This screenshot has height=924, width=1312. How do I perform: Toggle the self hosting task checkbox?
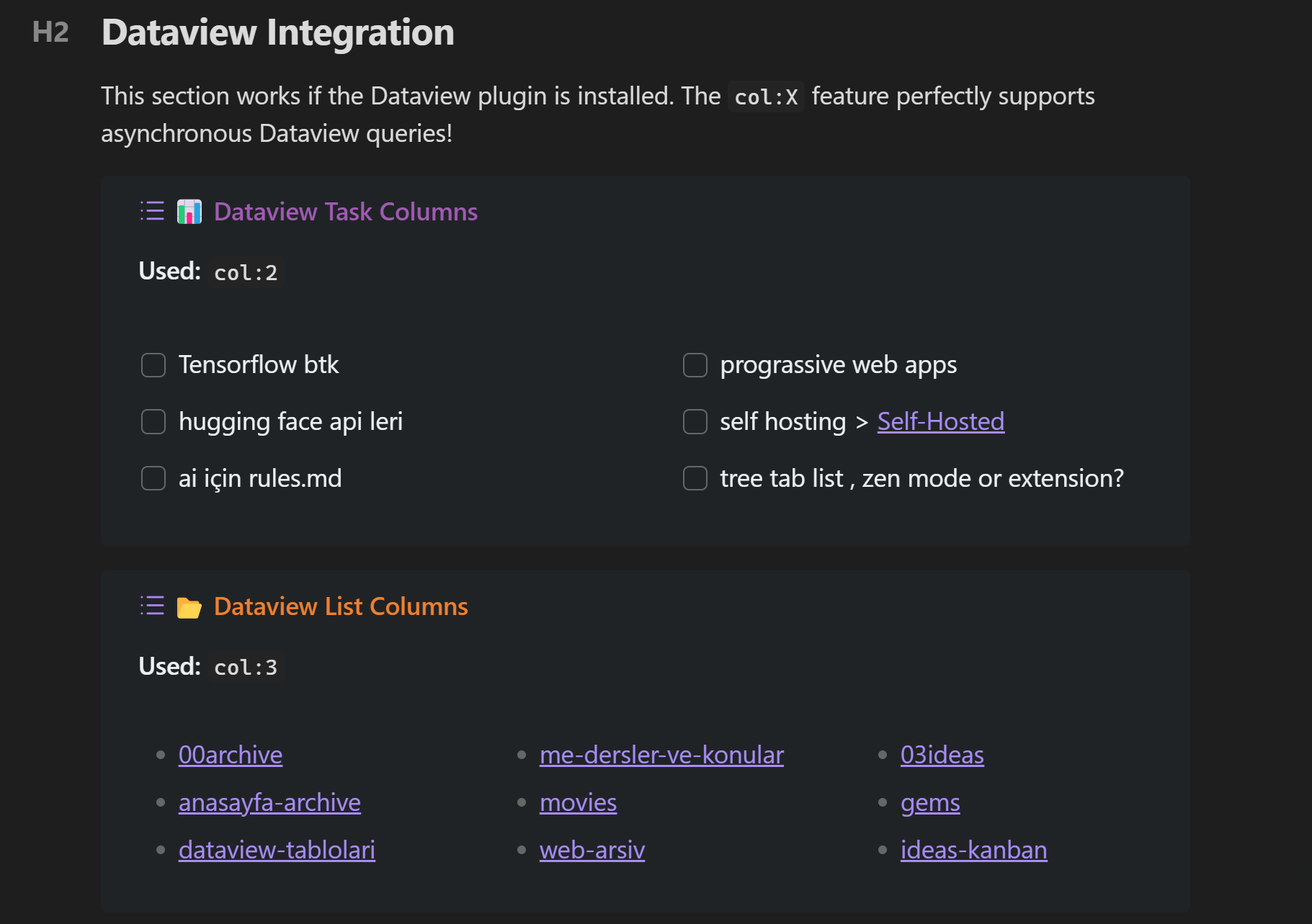(695, 422)
